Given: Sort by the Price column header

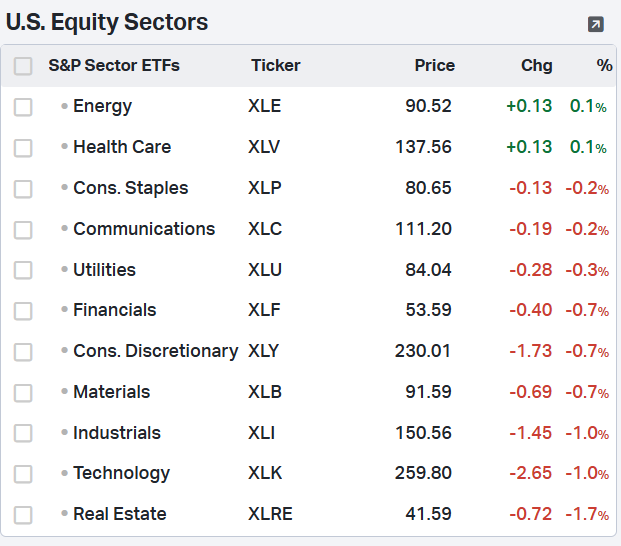Looking at the screenshot, I should [434, 65].
